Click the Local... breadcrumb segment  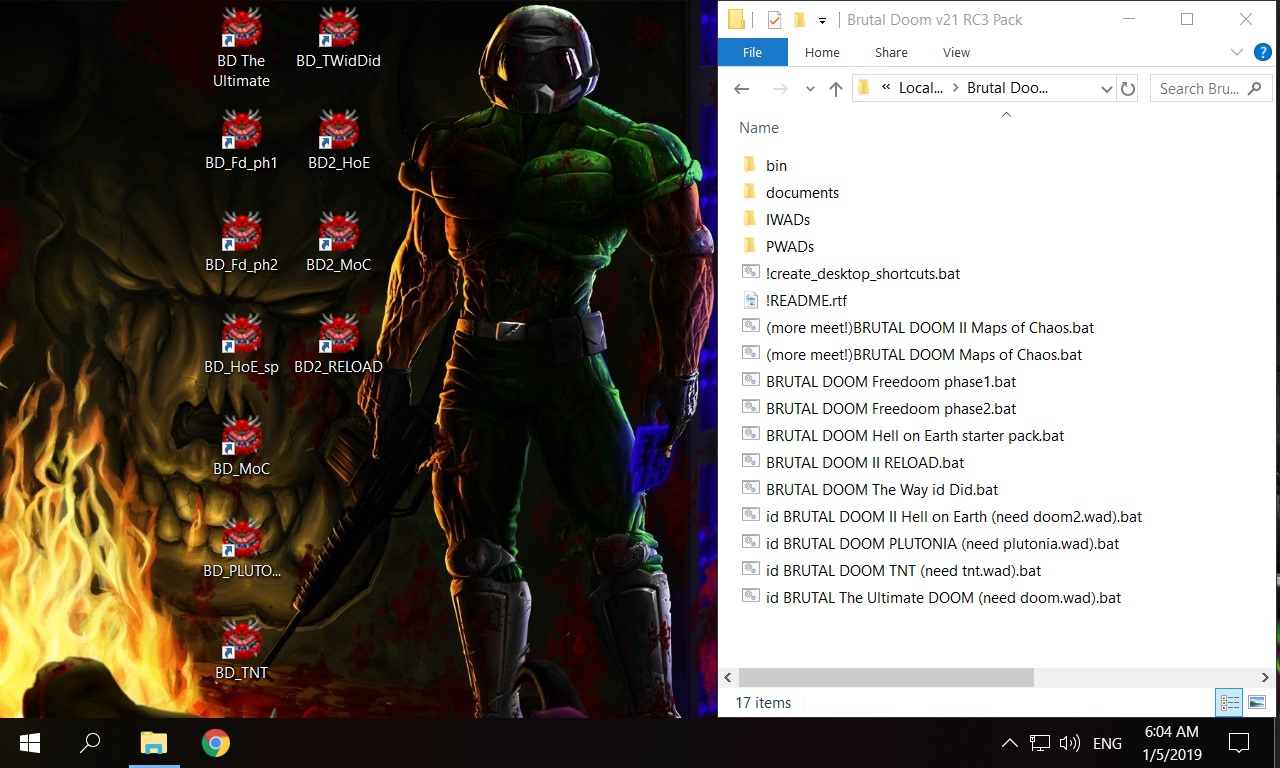click(x=920, y=88)
